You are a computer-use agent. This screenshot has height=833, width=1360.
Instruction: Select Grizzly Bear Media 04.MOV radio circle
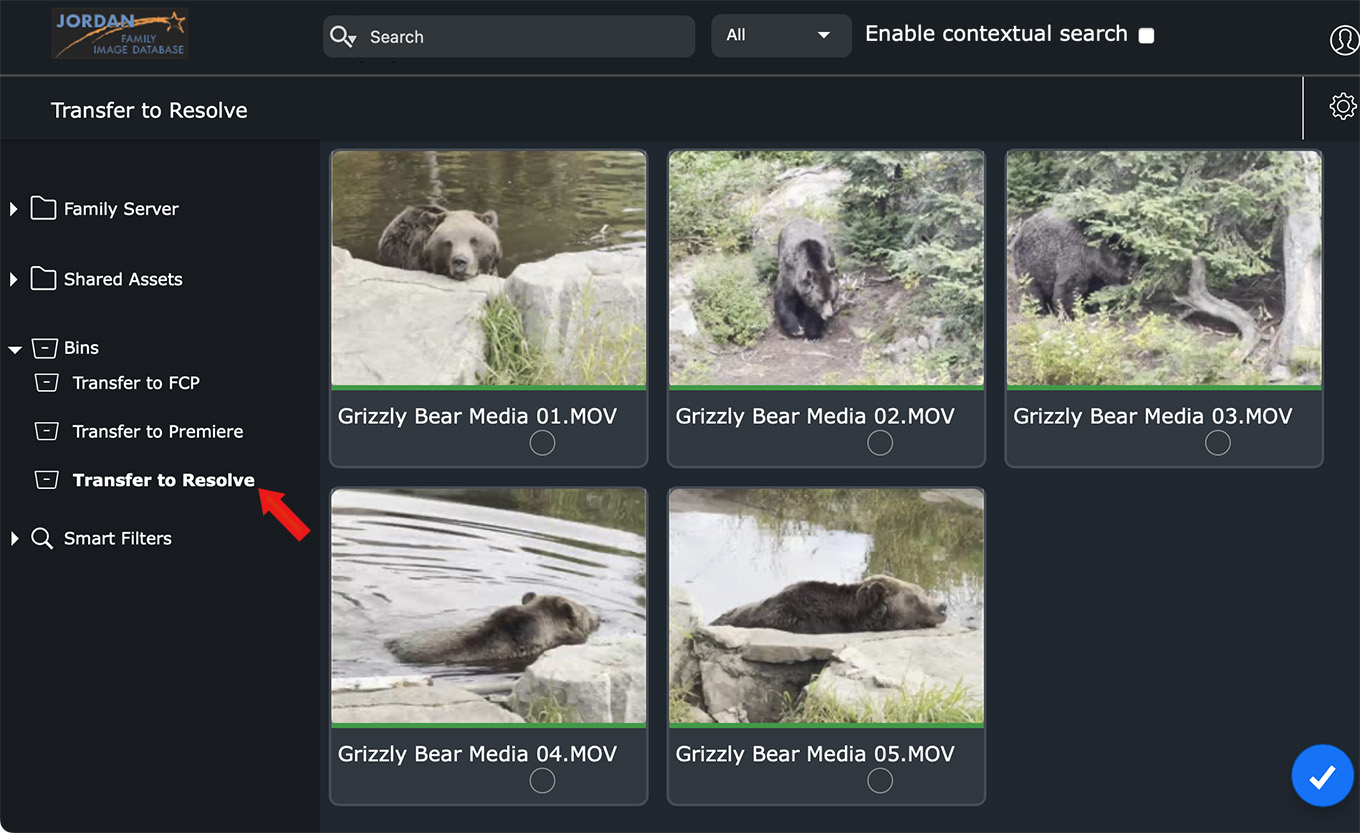tap(542, 781)
